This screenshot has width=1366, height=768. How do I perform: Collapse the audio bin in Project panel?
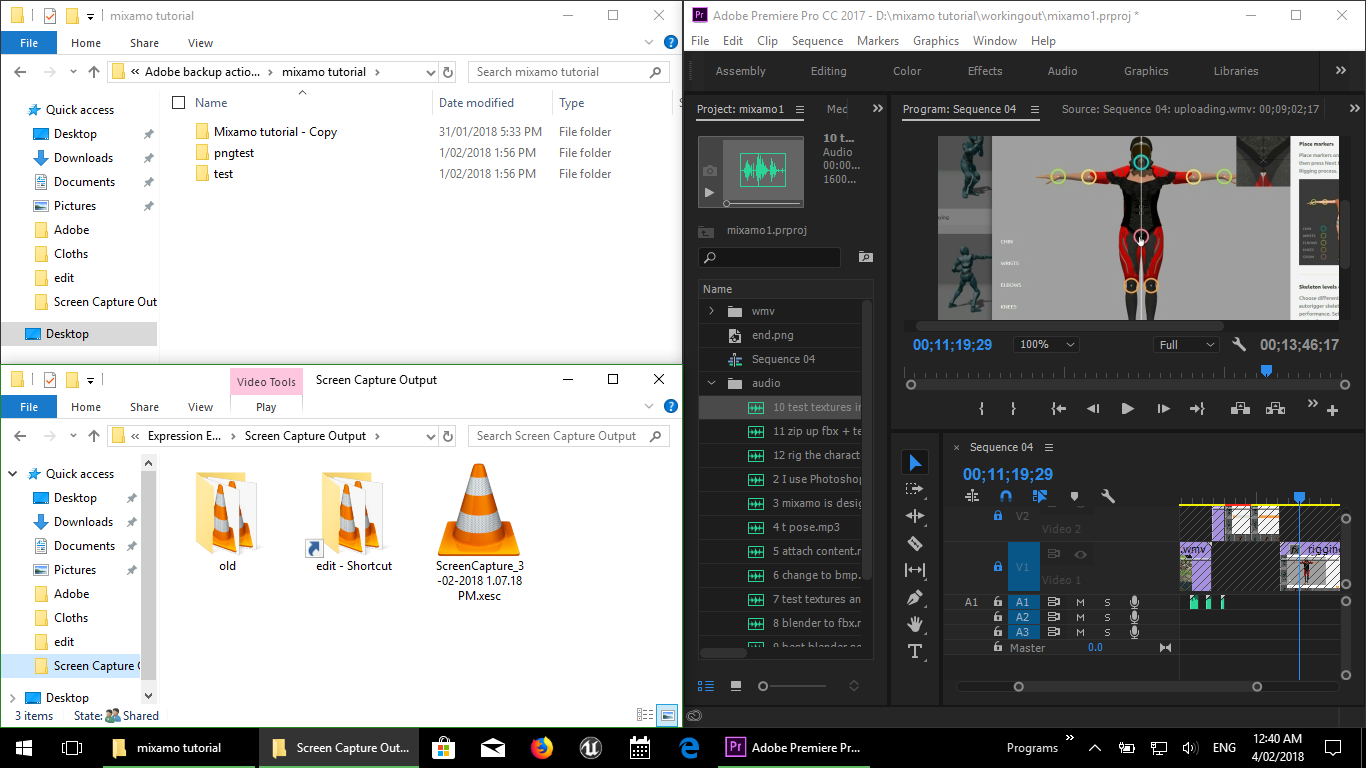pos(711,383)
